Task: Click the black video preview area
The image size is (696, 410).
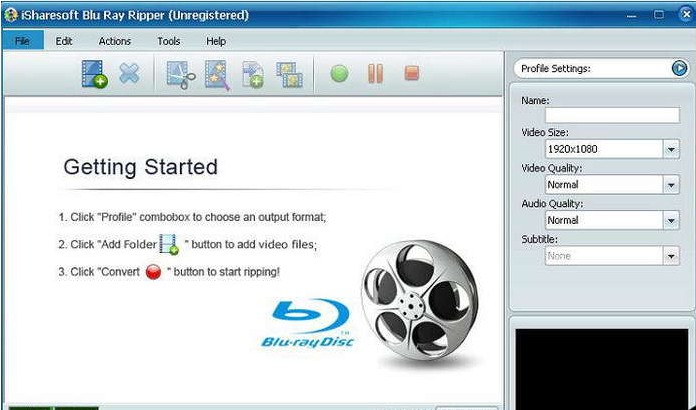Action: (x=601, y=369)
